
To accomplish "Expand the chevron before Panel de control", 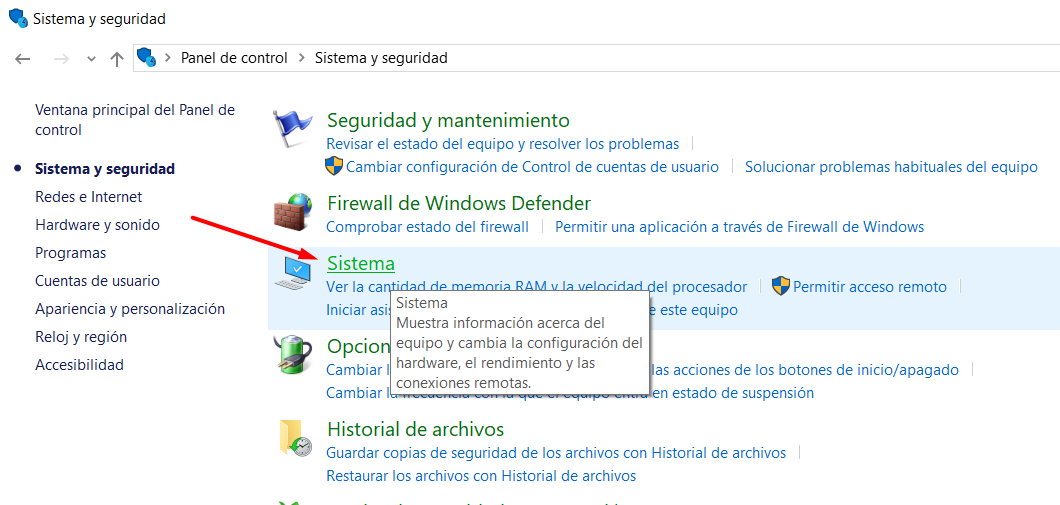I will pos(167,58).
